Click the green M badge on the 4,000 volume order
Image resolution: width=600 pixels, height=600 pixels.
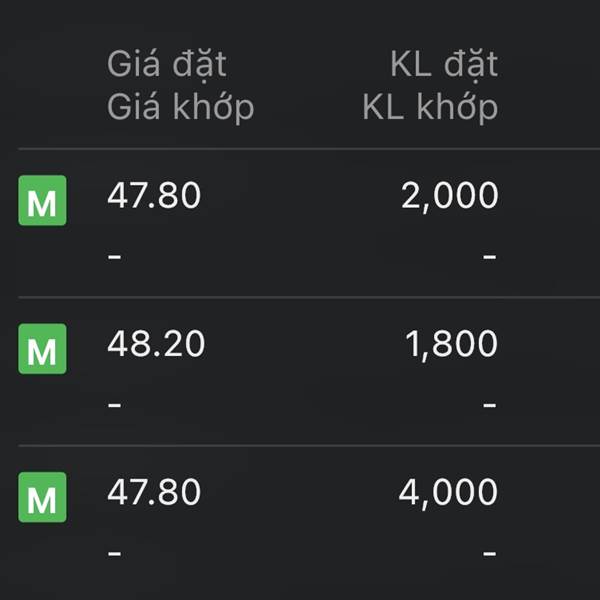(x=42, y=497)
